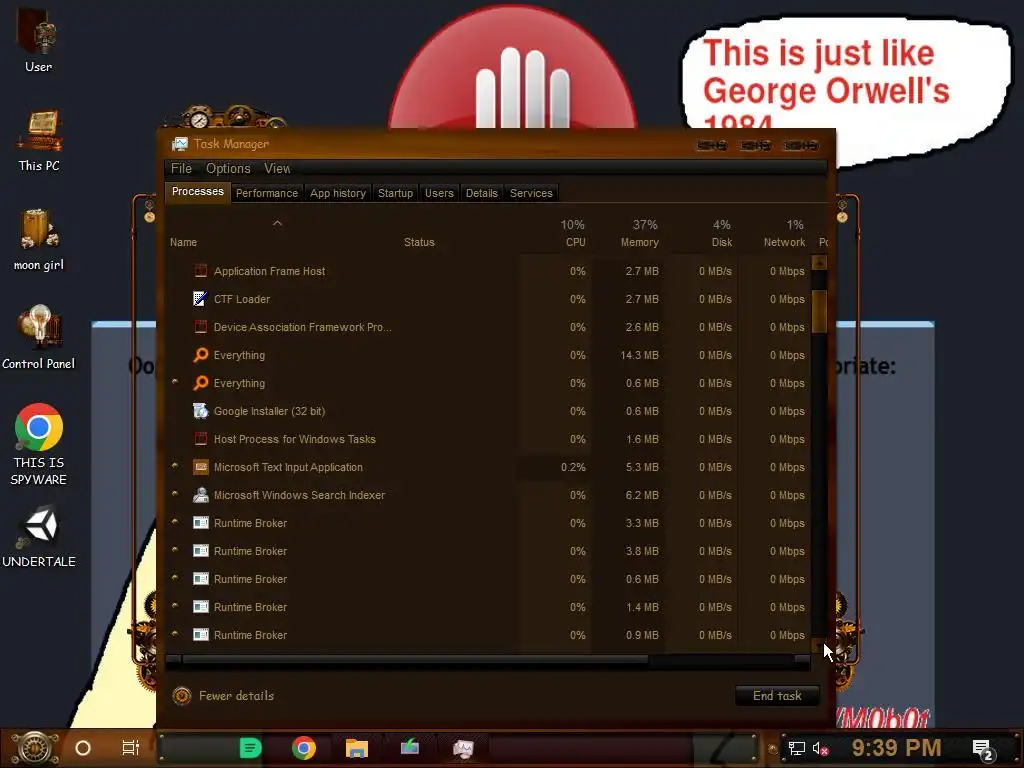Click the Google Installer (32 bit) icon
The height and width of the screenshot is (768, 1024).
pos(200,411)
